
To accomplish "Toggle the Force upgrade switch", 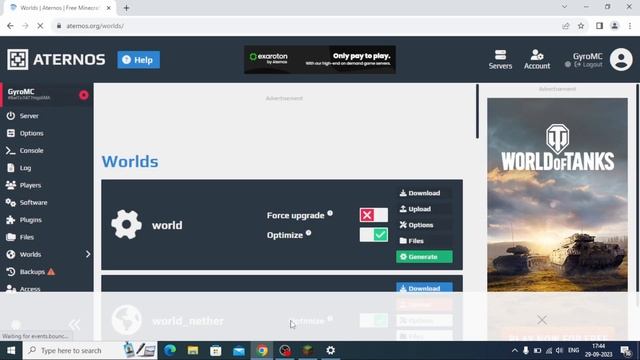I will (373, 215).
